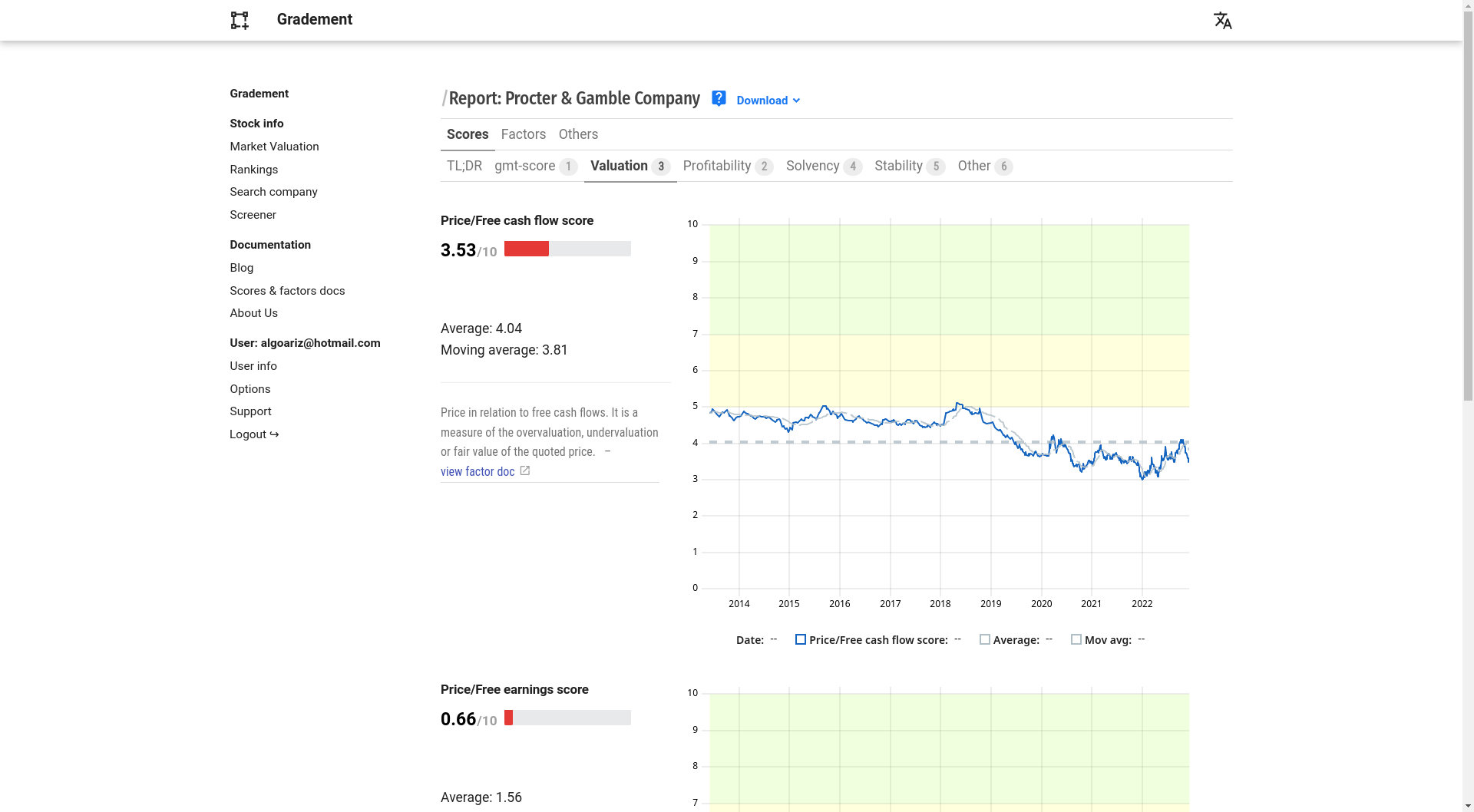The image size is (1474, 812).
Task: Select the gmt-score sub-tab
Action: (x=536, y=166)
